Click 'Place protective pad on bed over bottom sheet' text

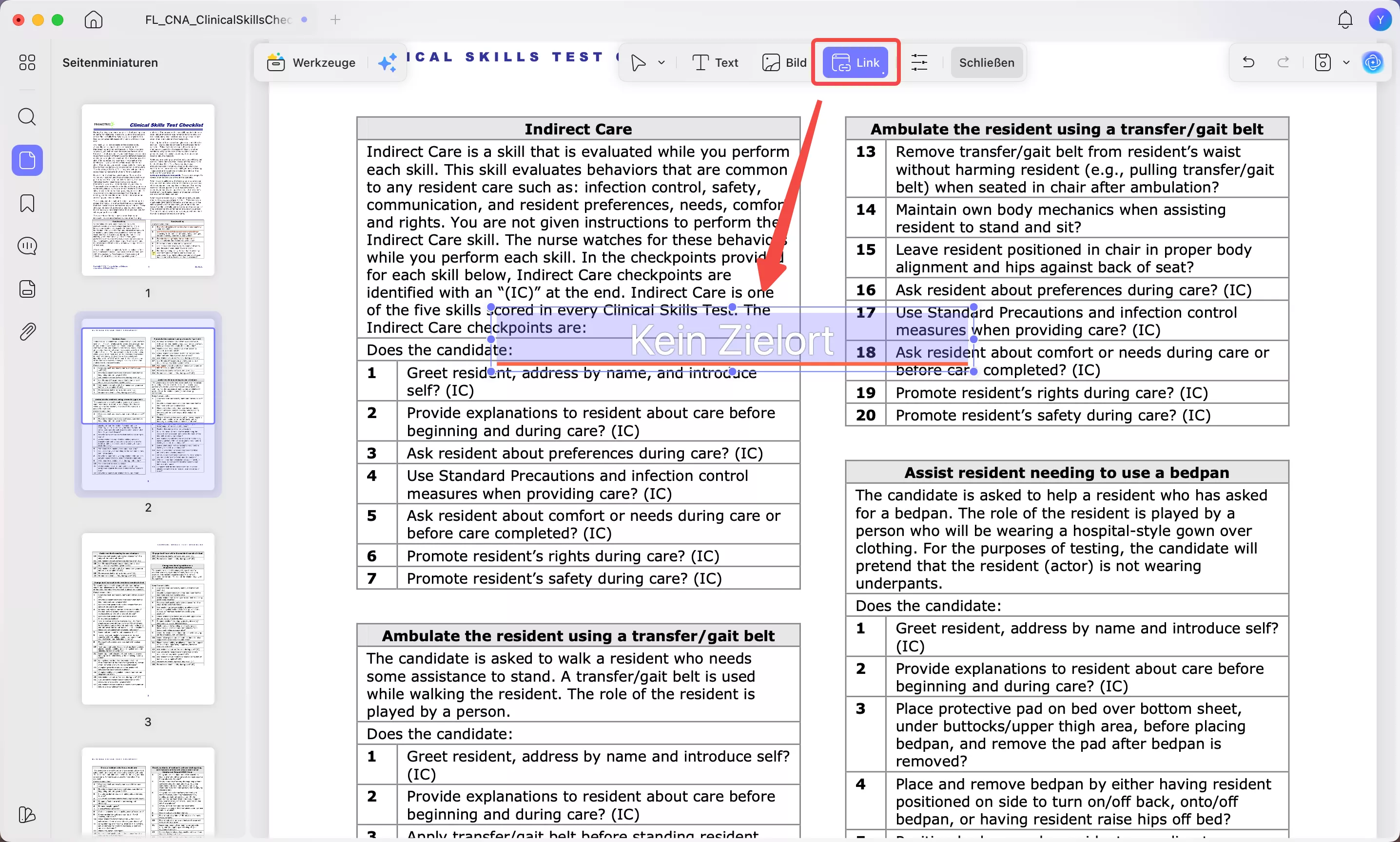(x=1070, y=734)
